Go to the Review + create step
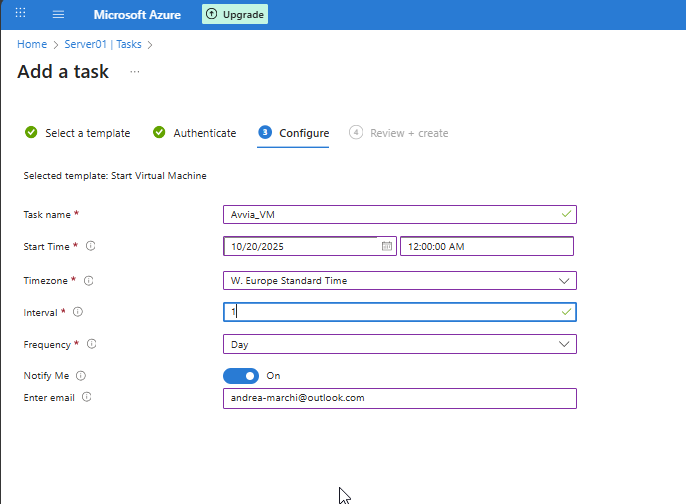Image resolution: width=686 pixels, height=504 pixels. (x=399, y=133)
